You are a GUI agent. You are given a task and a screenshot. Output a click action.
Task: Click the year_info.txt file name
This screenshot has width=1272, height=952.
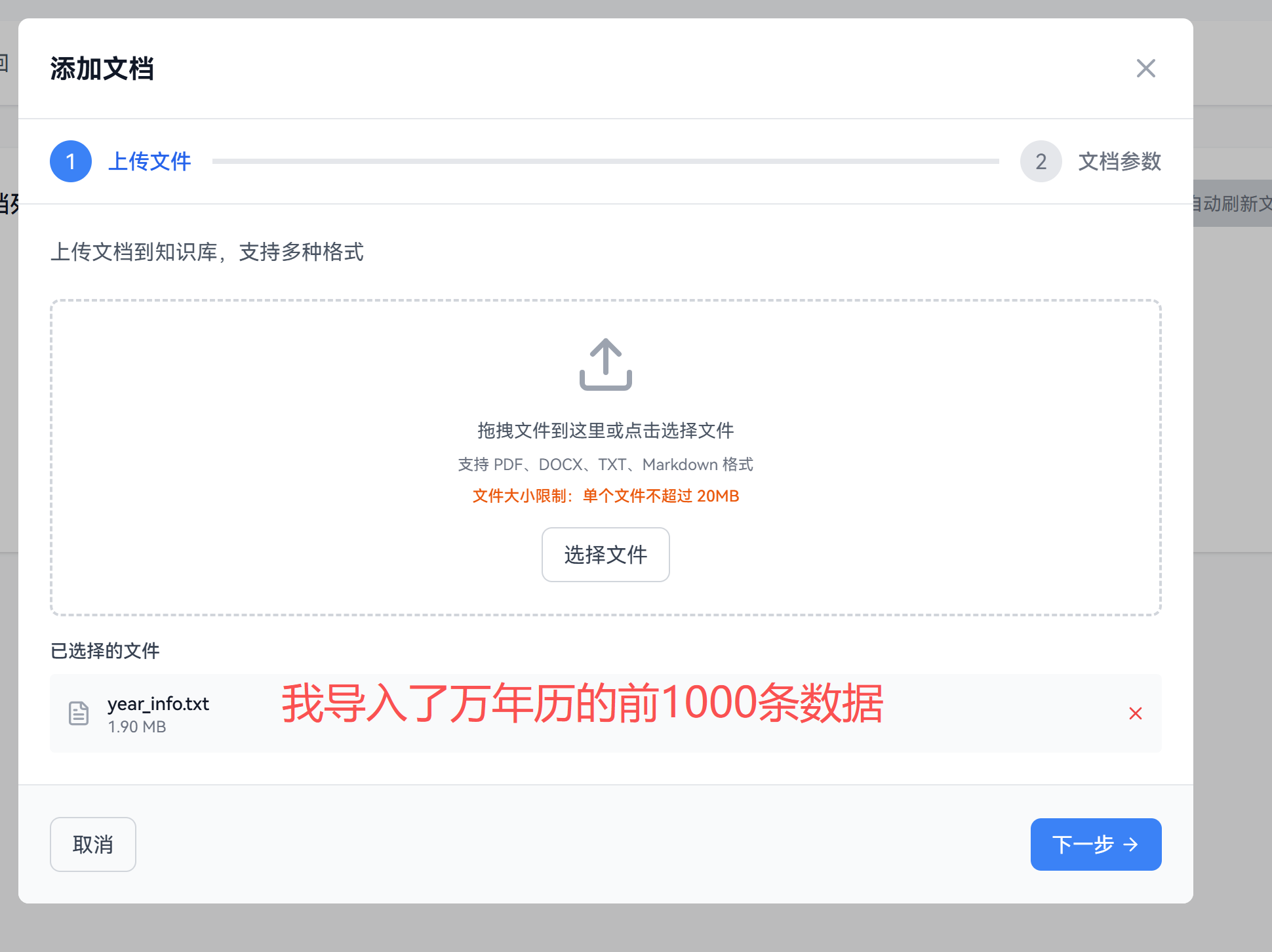[x=158, y=704]
